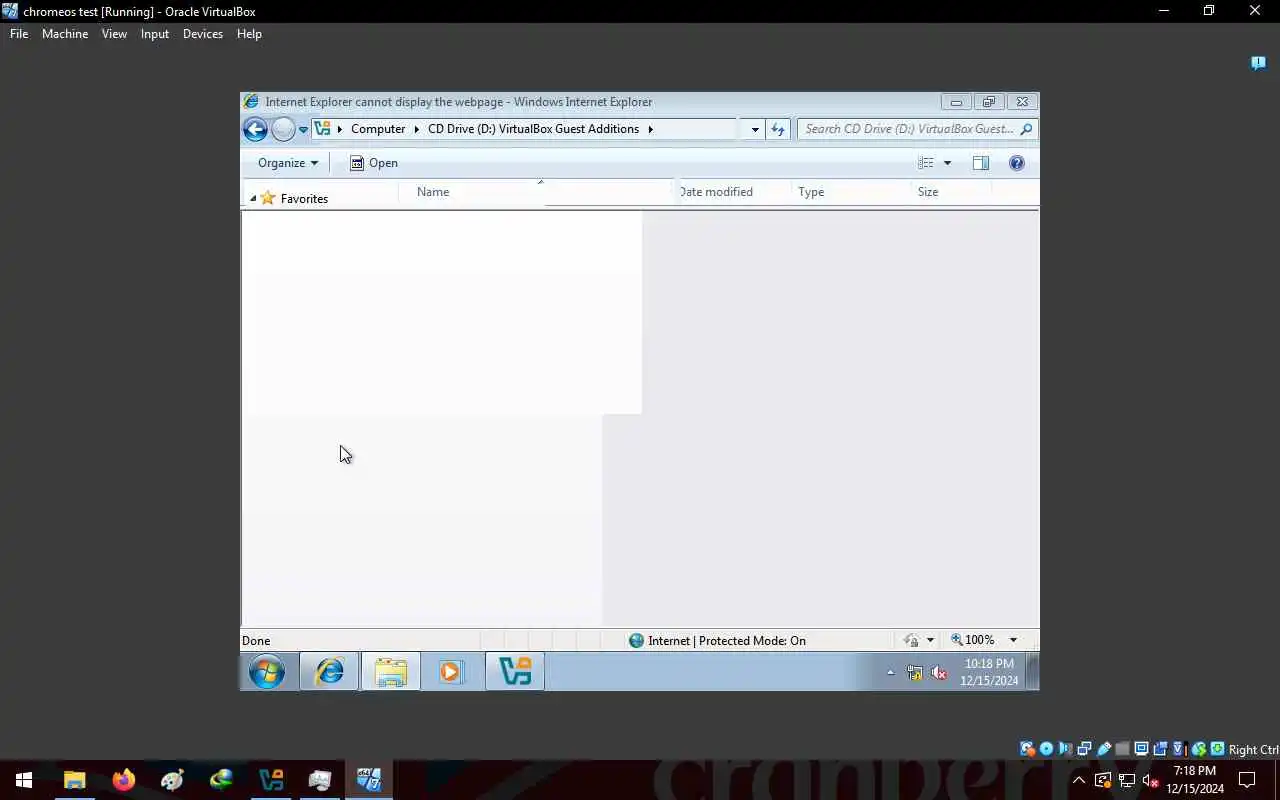The width and height of the screenshot is (1280, 800).
Task: Open host File Explorer from taskbar
Action: [74, 780]
